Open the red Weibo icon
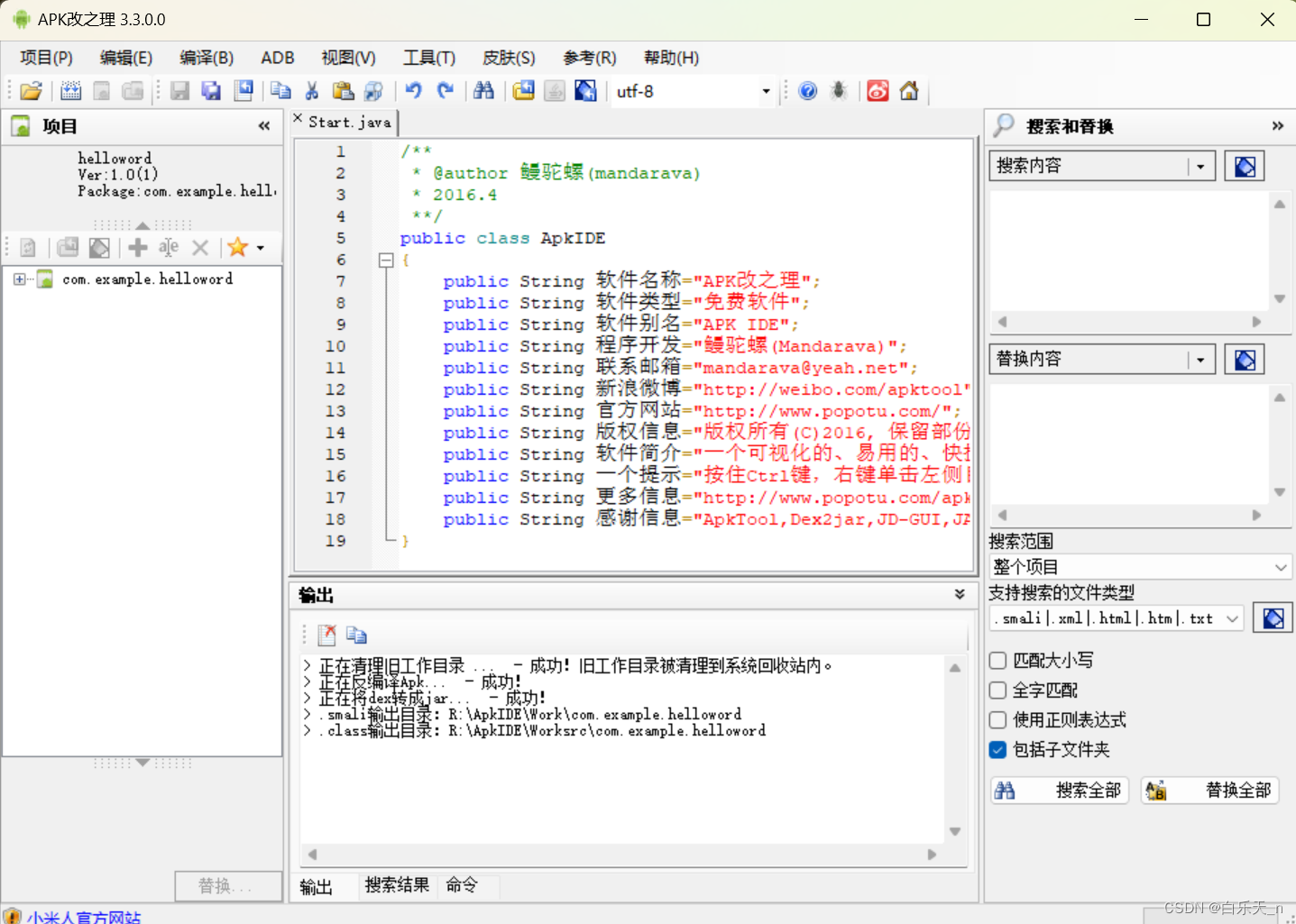This screenshot has width=1296, height=924. (878, 91)
